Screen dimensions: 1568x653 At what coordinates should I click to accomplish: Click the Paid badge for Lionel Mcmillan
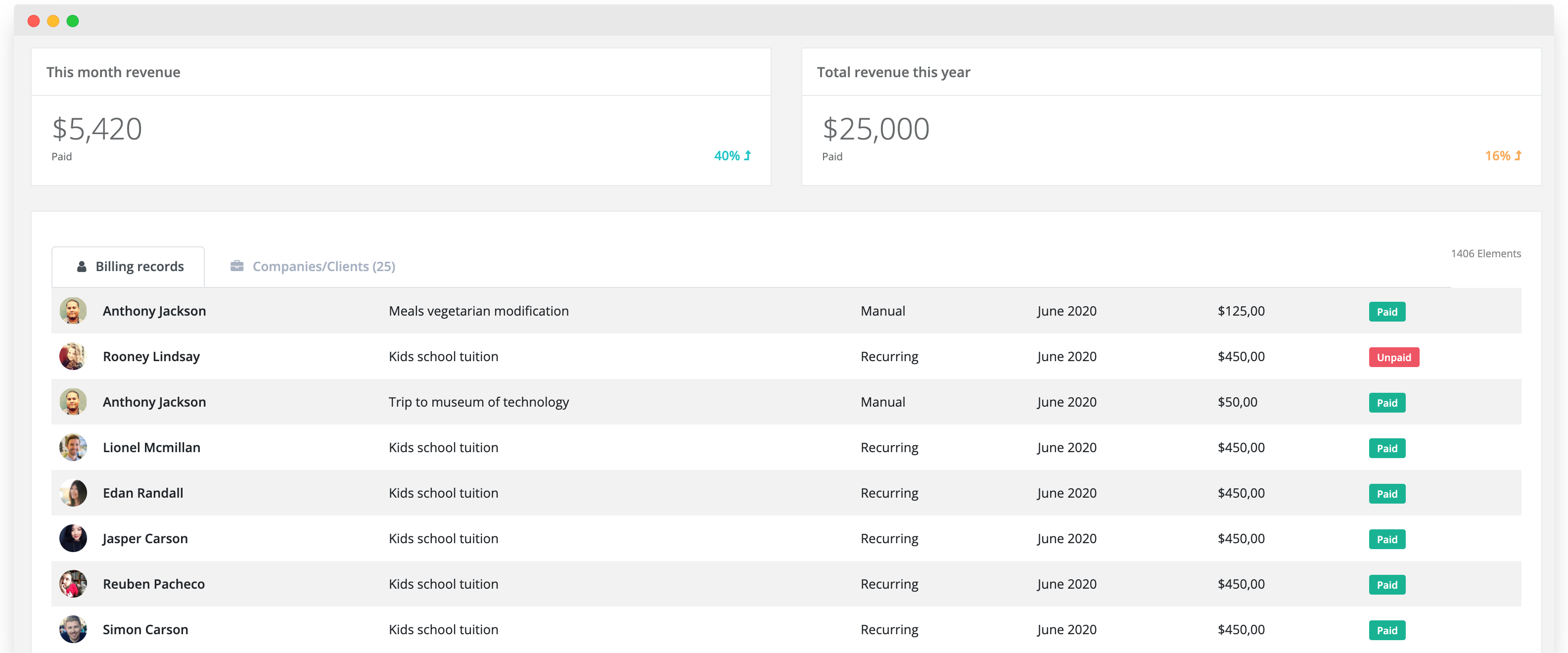1387,449
